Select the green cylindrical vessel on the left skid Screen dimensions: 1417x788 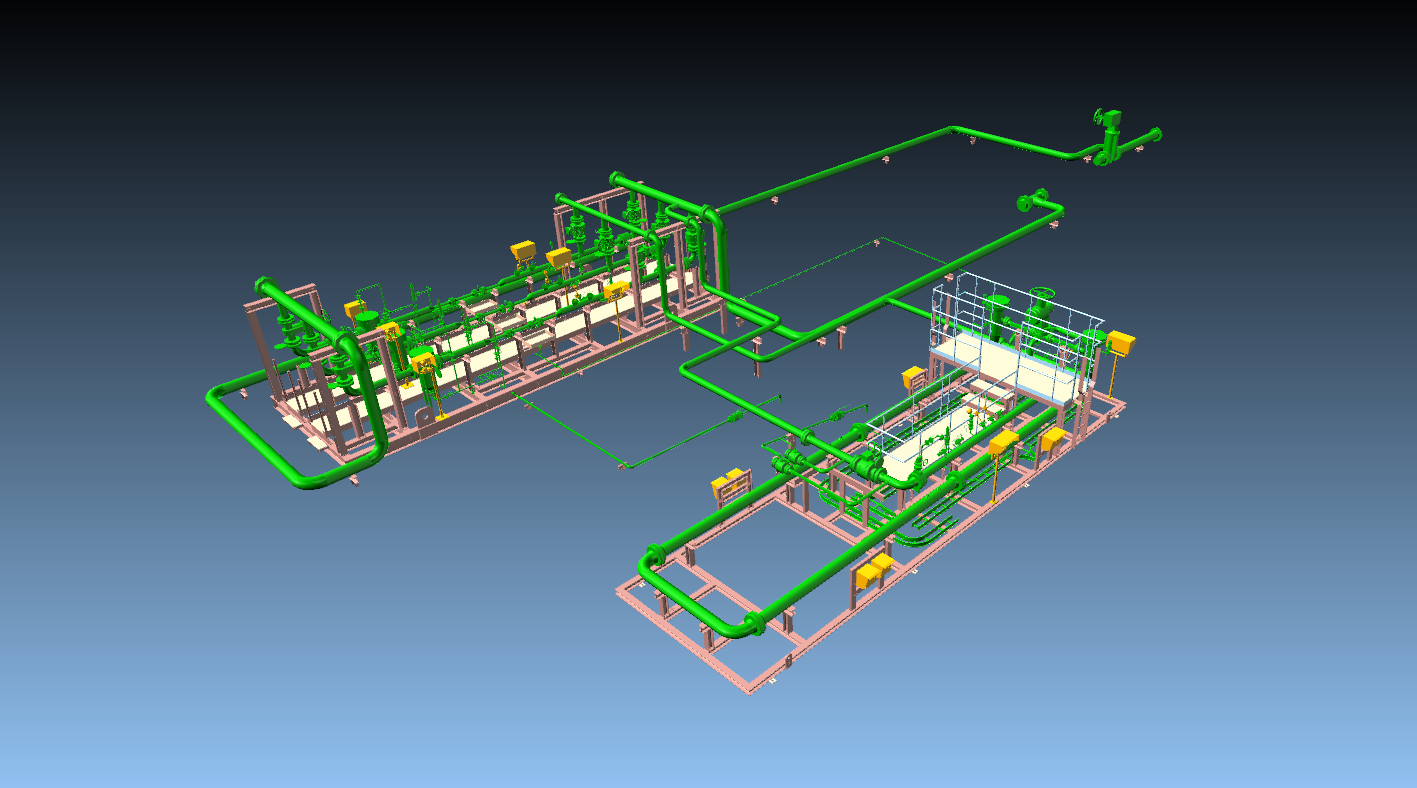pyautogui.click(x=367, y=320)
